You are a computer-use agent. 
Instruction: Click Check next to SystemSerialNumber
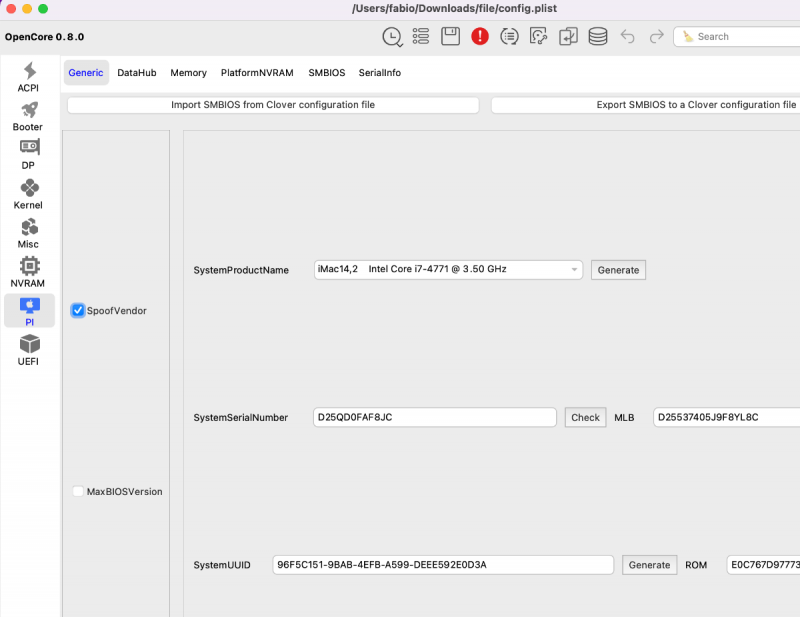tap(585, 417)
